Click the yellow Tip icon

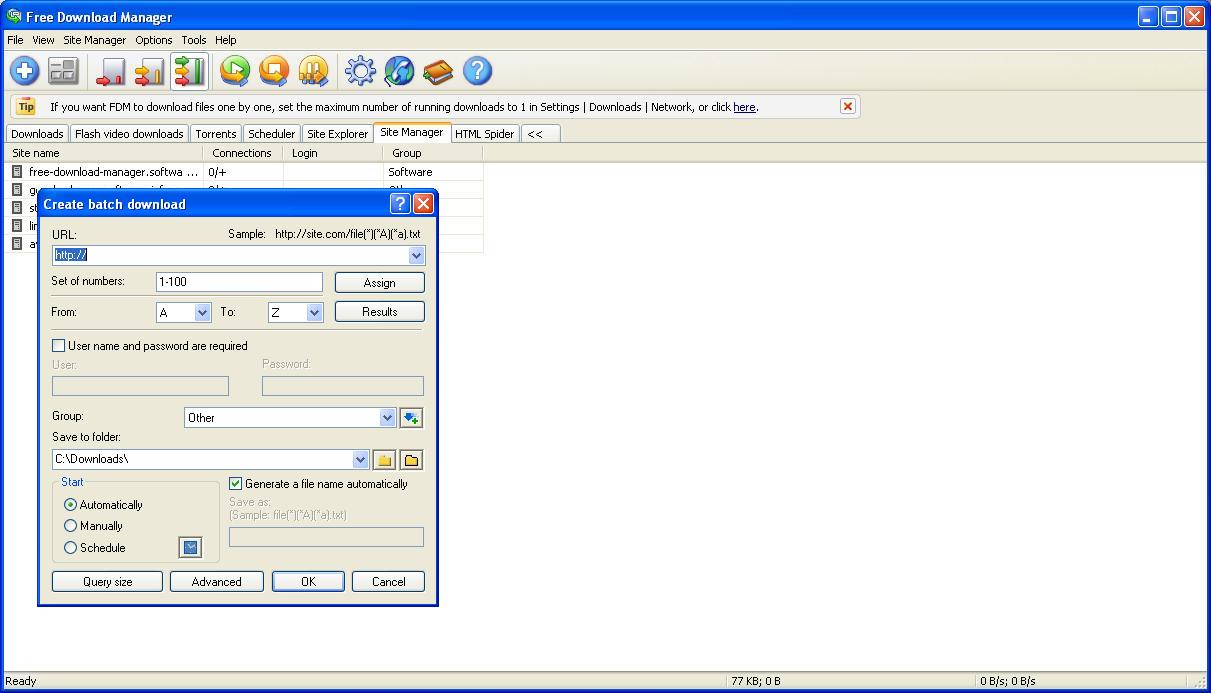(26, 107)
